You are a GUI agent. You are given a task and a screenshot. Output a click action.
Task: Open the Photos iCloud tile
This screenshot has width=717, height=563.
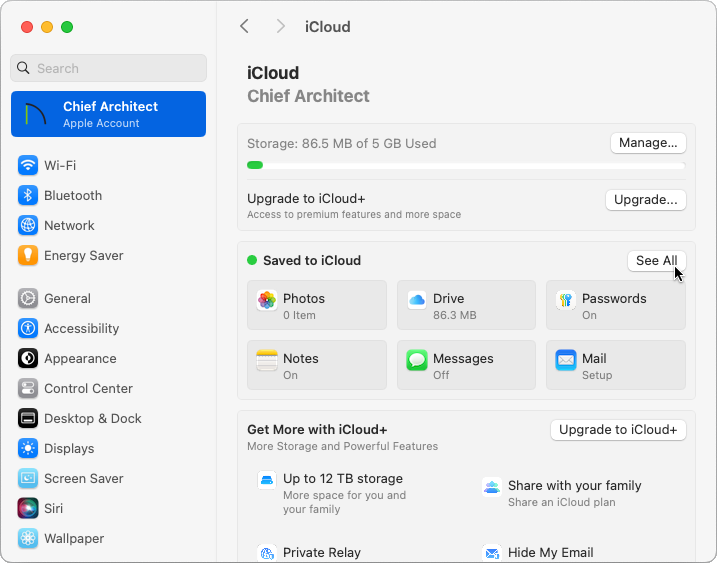pyautogui.click(x=316, y=305)
